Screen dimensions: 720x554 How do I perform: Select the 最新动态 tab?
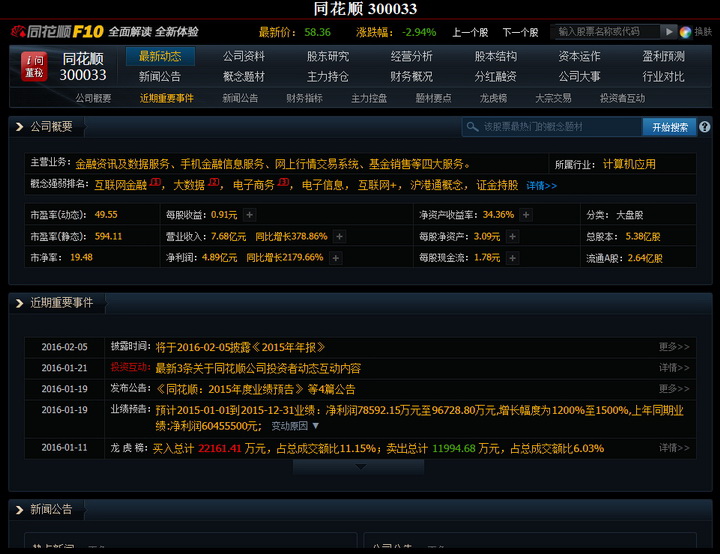tap(160, 57)
